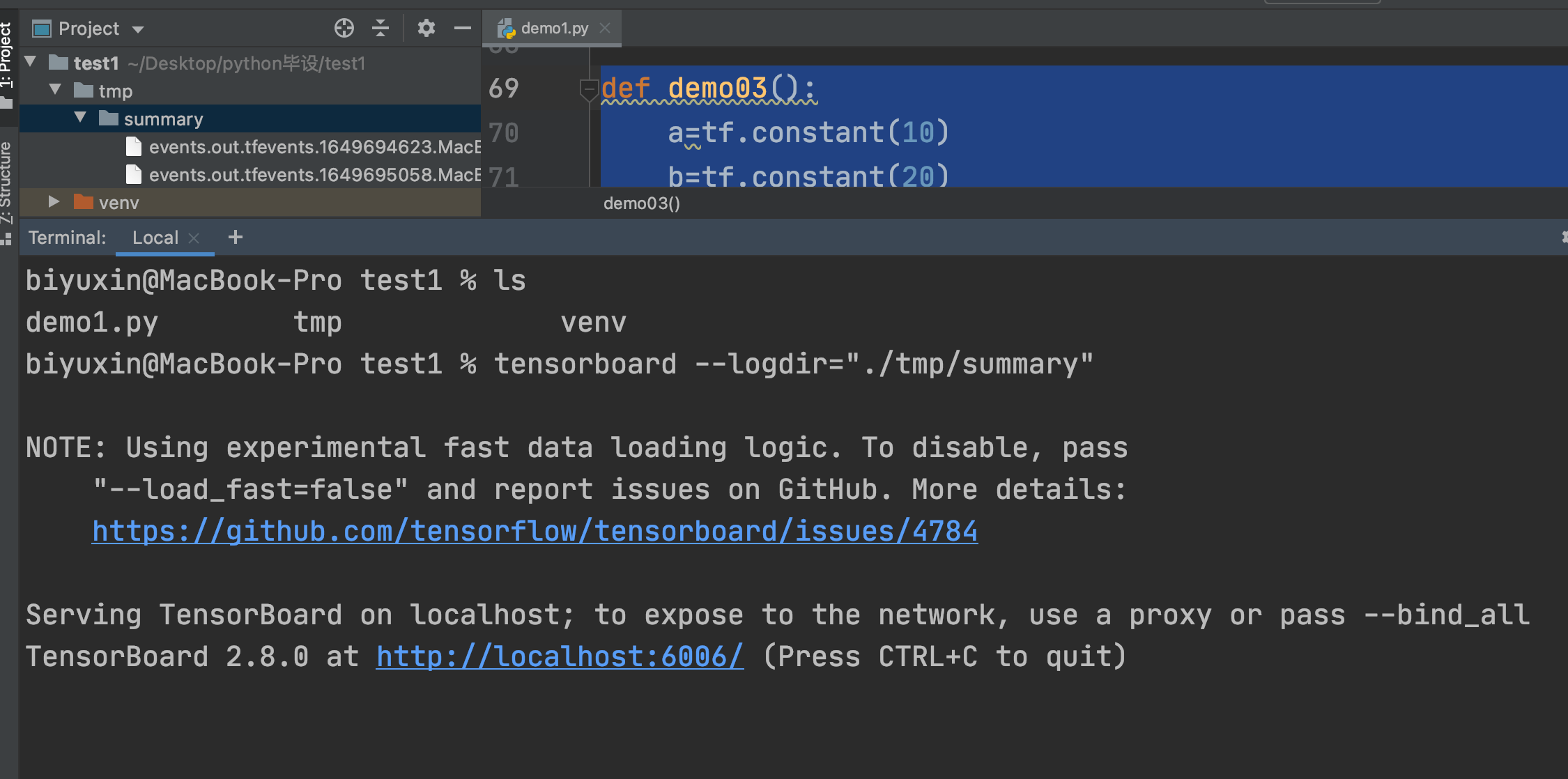This screenshot has width=1568, height=779.
Task: Toggle the 1: Project side tool window
Action: click(6, 56)
